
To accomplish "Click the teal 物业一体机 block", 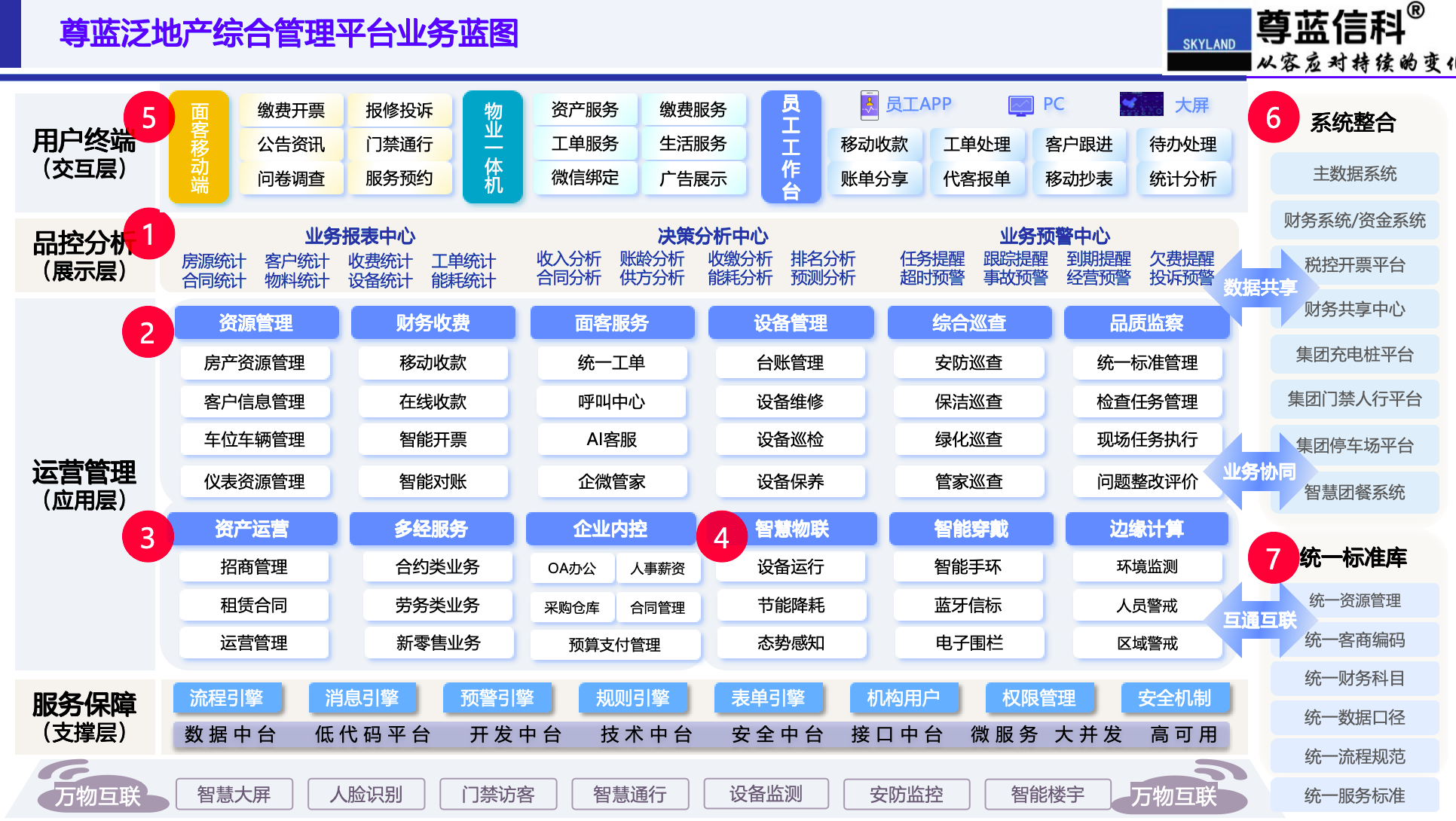I will pyautogui.click(x=493, y=147).
